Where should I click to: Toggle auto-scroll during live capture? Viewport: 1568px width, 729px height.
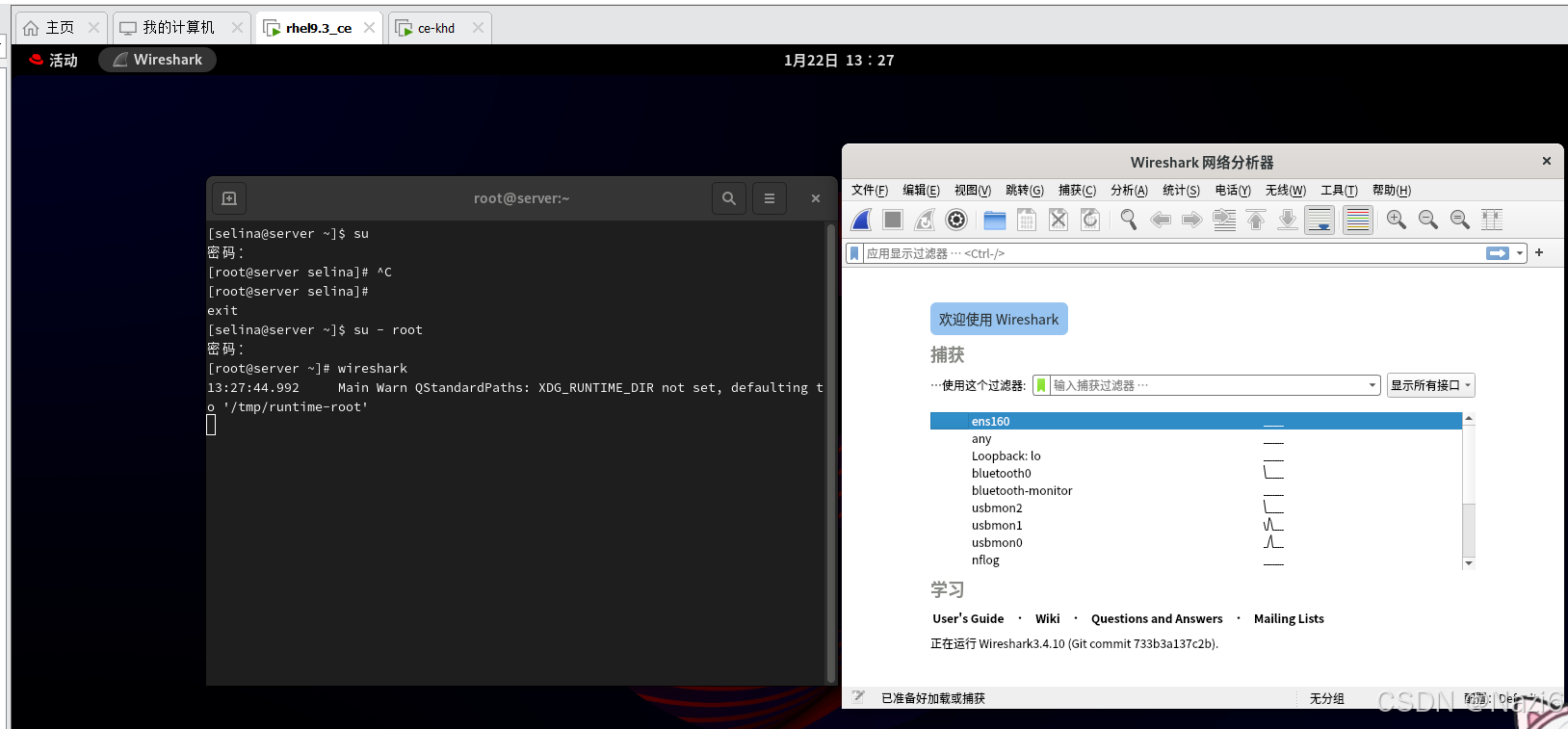1320,221
